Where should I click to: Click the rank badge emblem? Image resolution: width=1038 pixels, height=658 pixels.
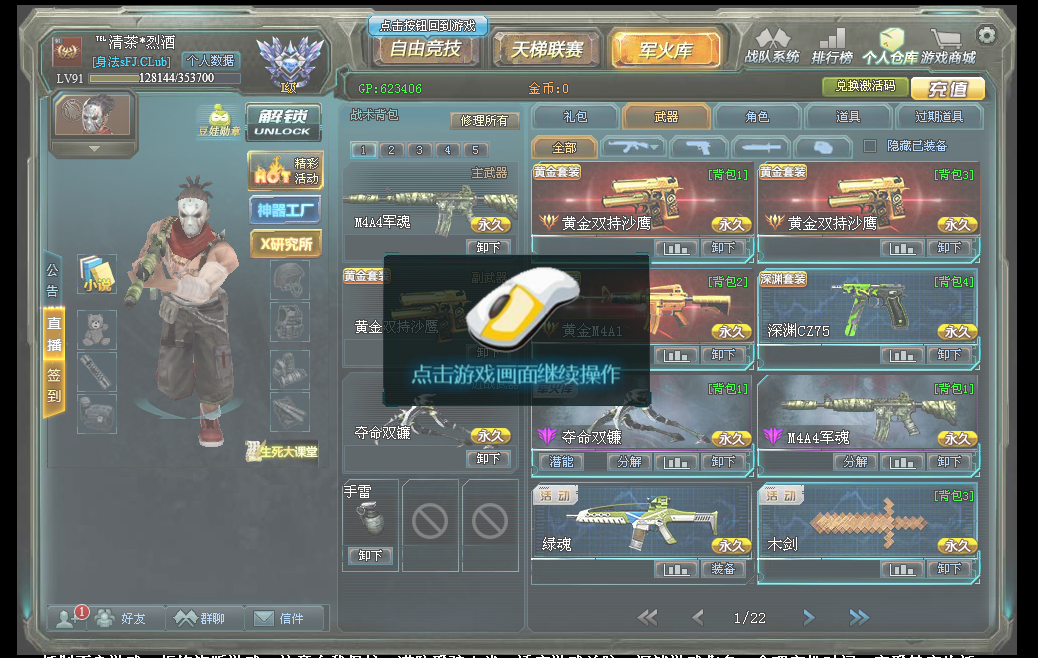click(x=290, y=64)
